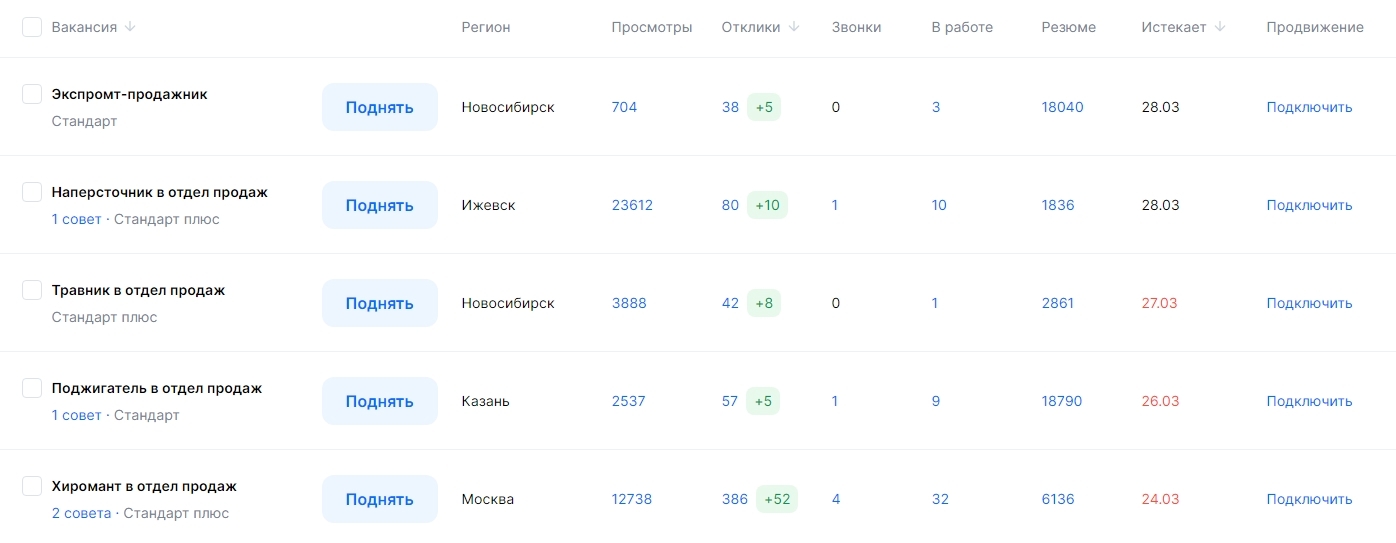Click Поднять for Экспромт-продажник
This screenshot has width=1396, height=543.
pyautogui.click(x=380, y=107)
